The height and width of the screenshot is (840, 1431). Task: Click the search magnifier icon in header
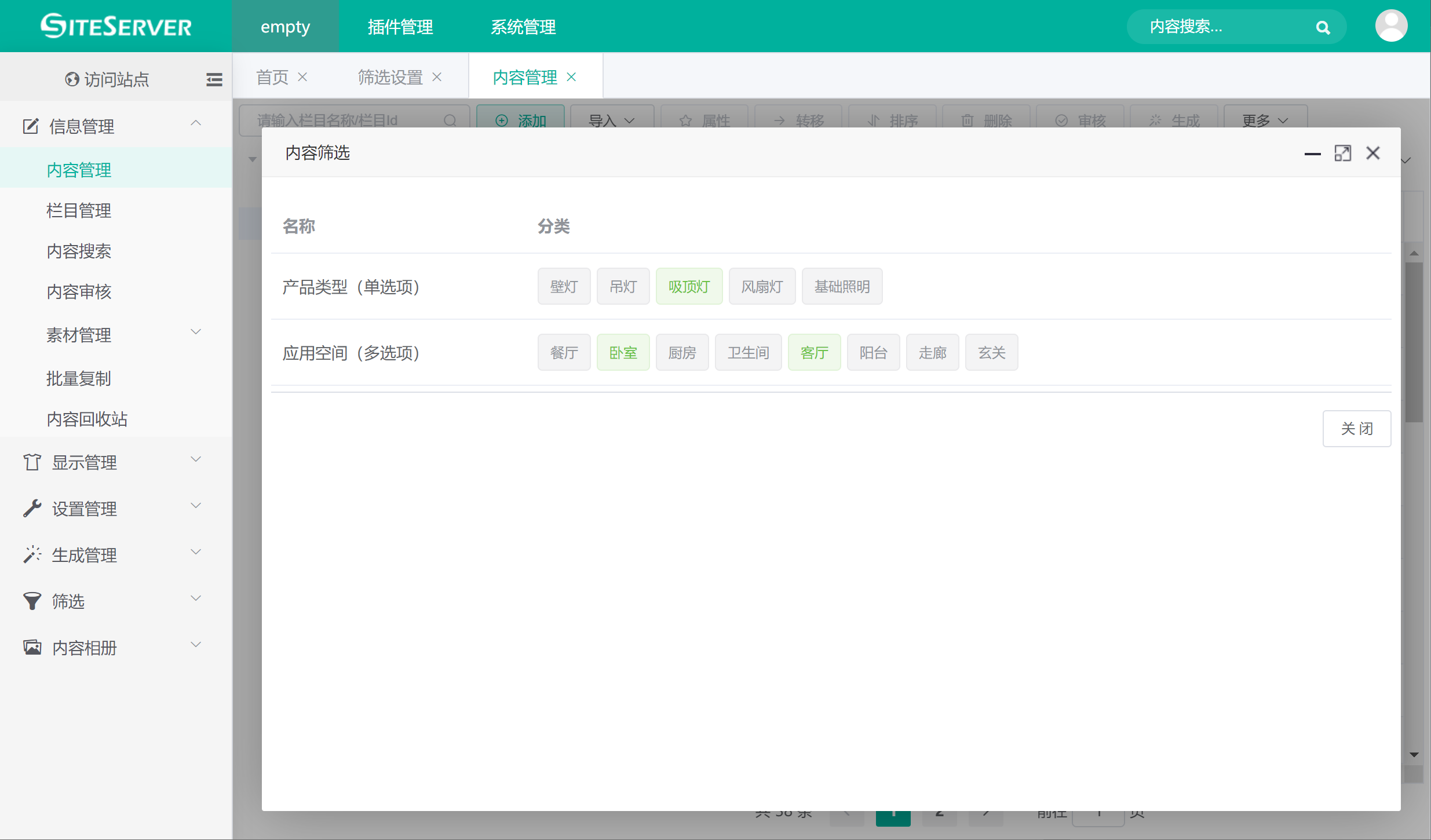(x=1323, y=27)
